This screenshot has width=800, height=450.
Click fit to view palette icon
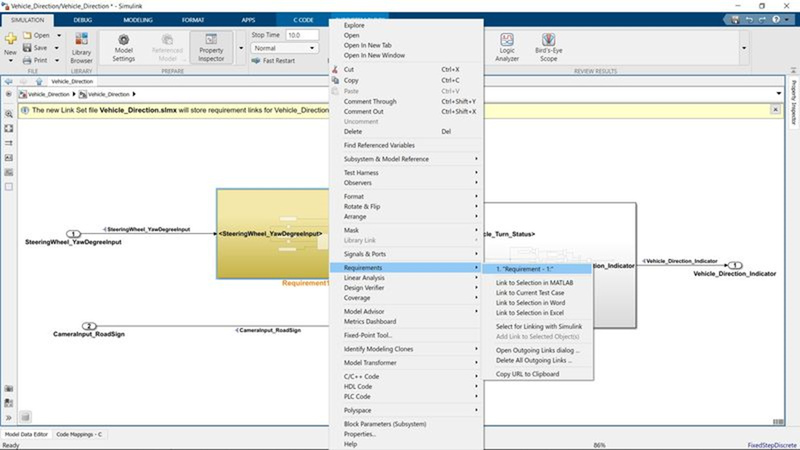[9, 129]
